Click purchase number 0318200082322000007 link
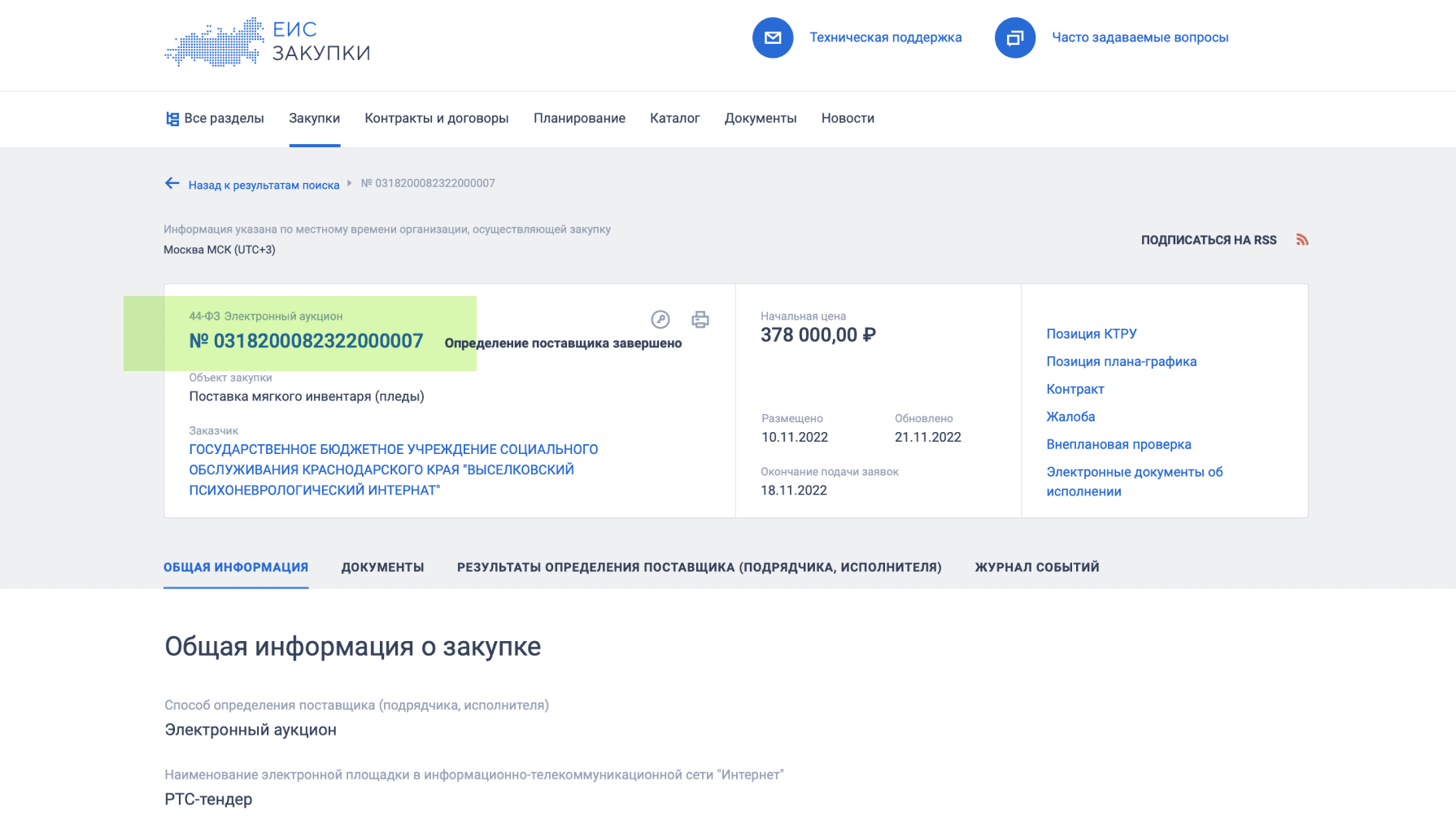 (x=306, y=341)
